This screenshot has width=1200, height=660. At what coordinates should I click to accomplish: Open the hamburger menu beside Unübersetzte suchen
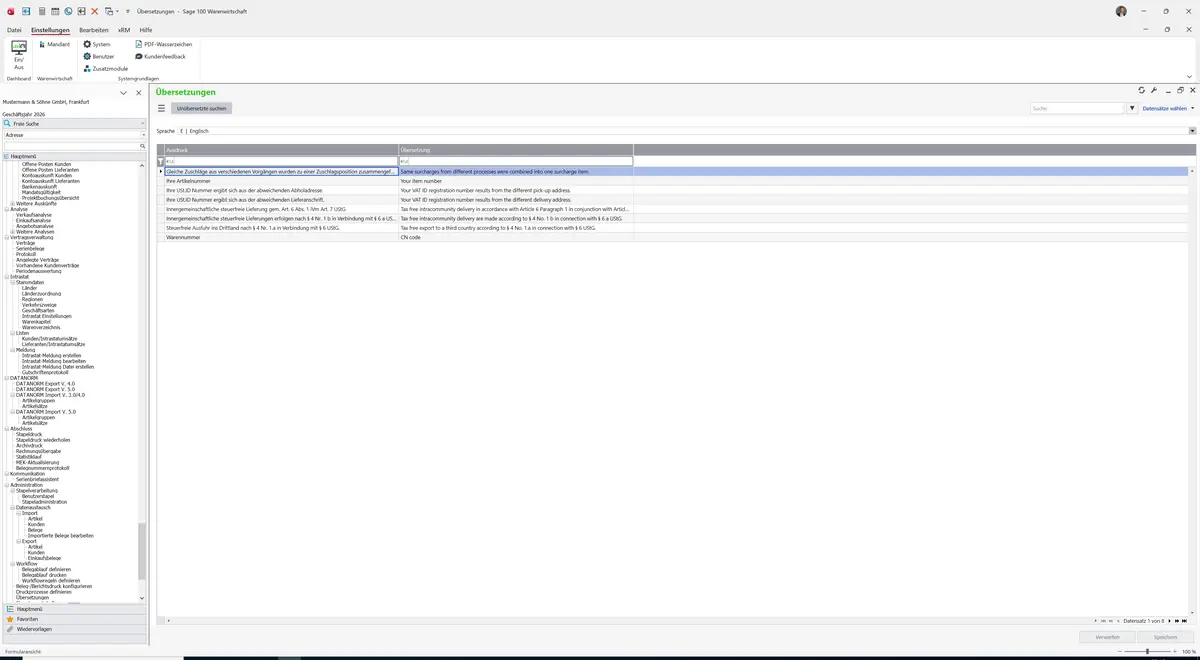[161, 108]
